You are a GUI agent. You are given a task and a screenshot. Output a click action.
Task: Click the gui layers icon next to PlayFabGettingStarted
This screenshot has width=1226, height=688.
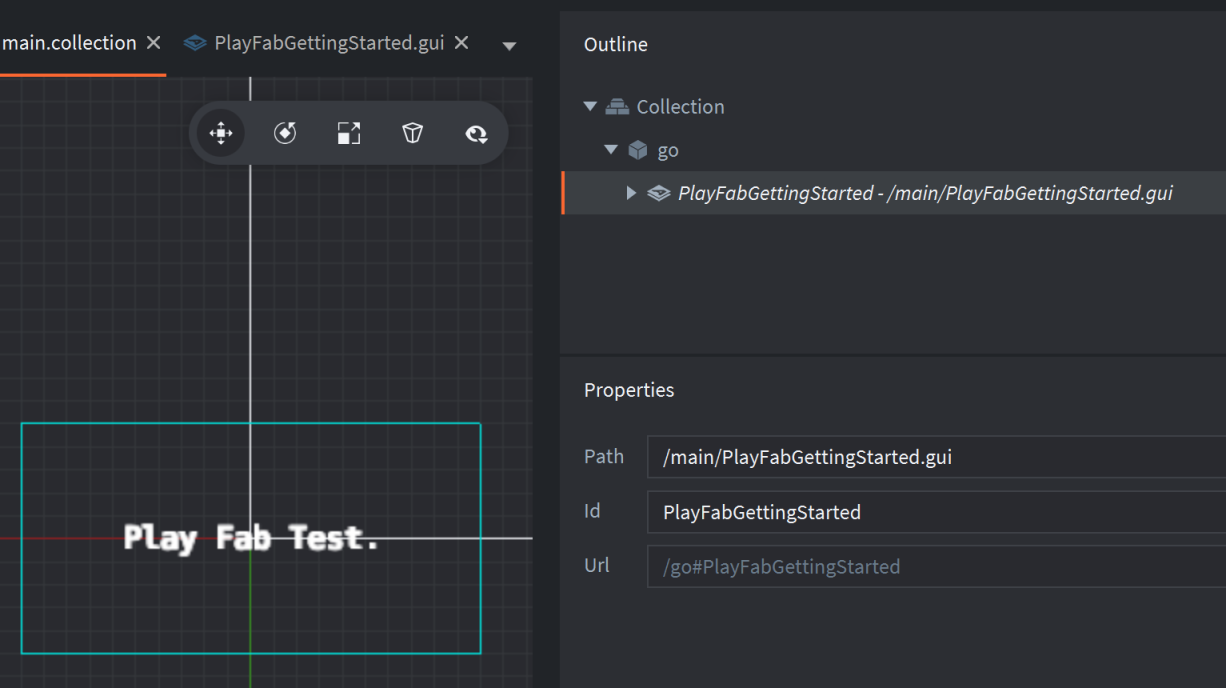click(659, 193)
